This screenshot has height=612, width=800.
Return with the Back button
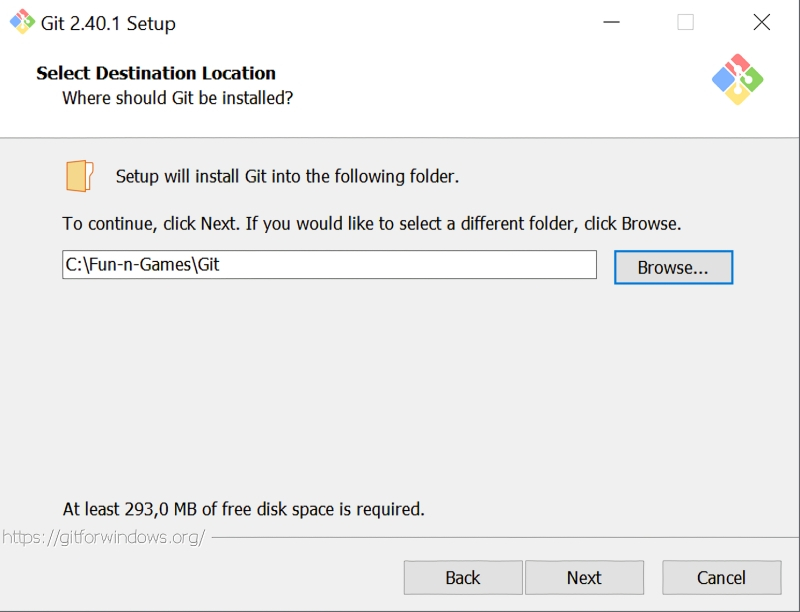pyautogui.click(x=463, y=577)
